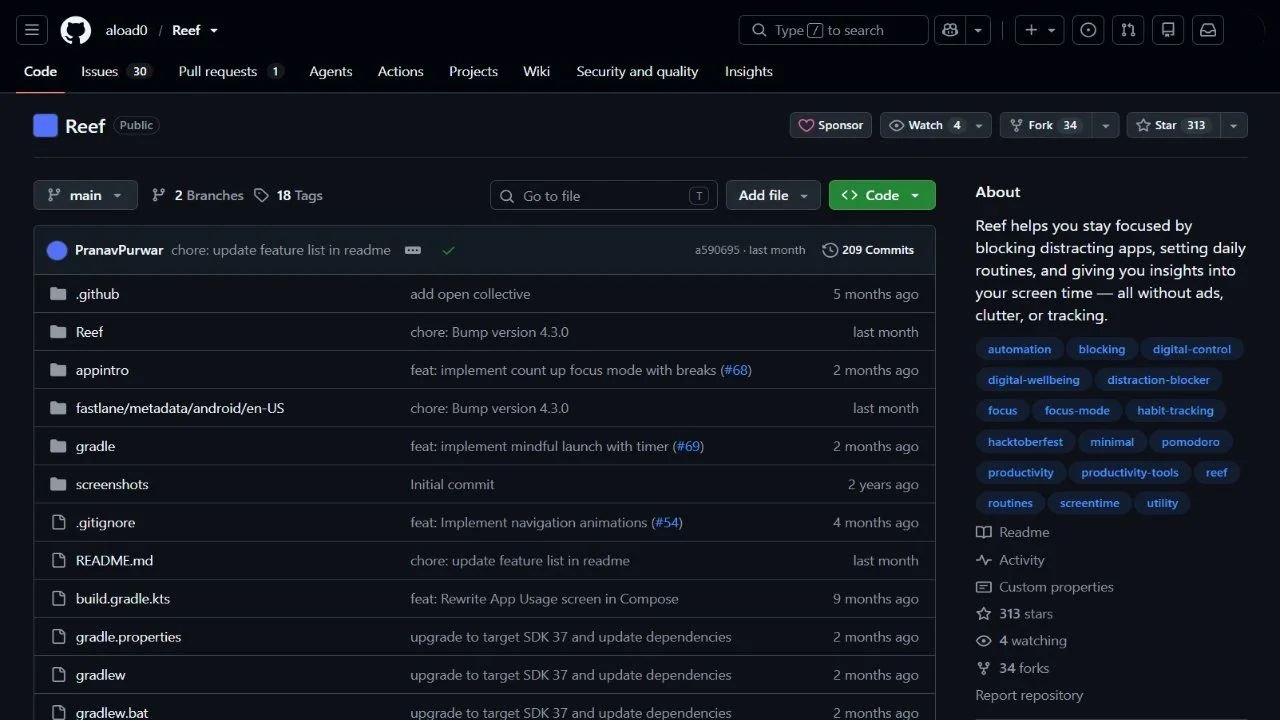View the 313 stars link
Screen dimensions: 1280x720
click(1015, 614)
